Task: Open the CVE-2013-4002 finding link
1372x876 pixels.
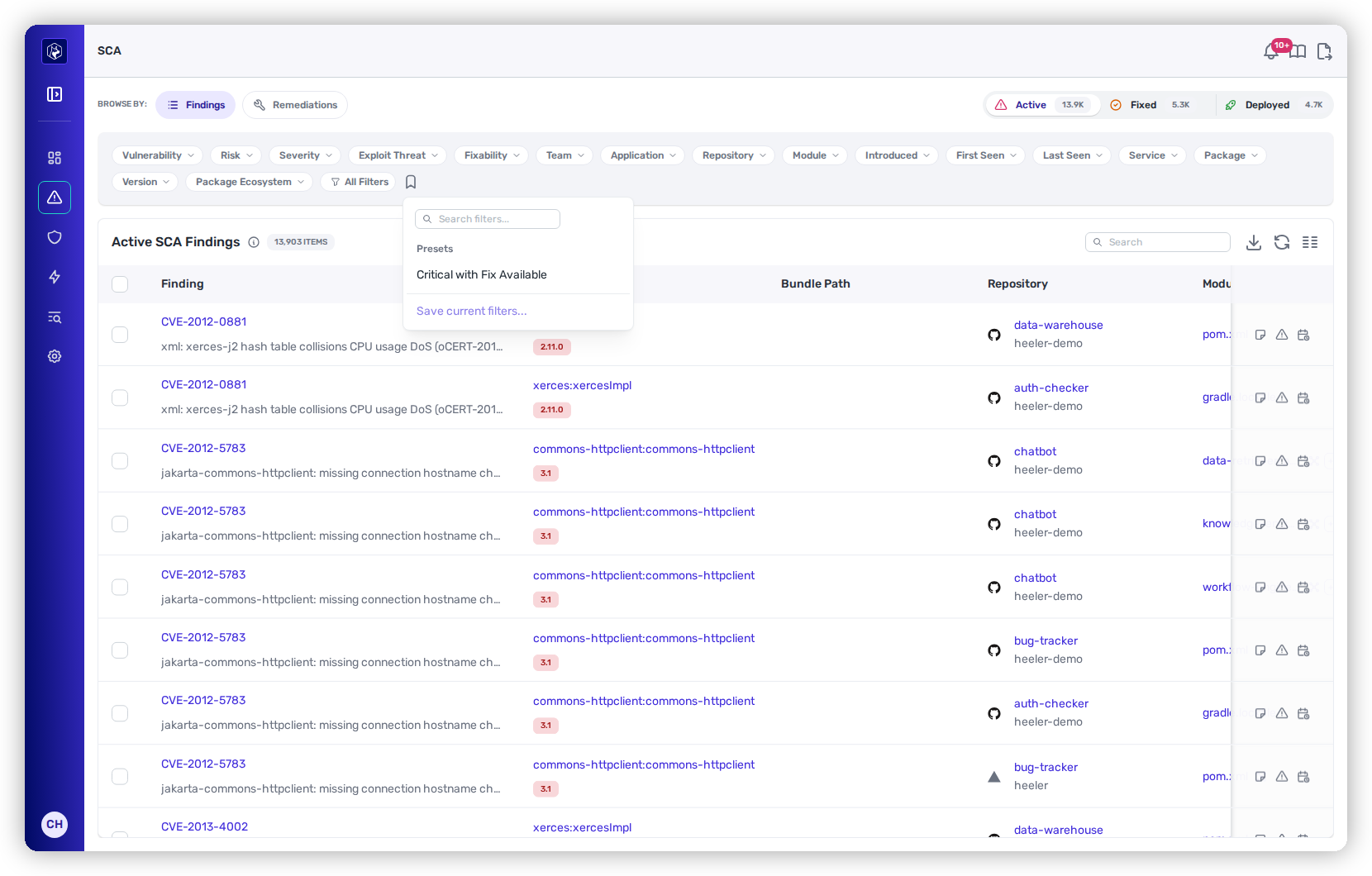Action: tap(204, 827)
